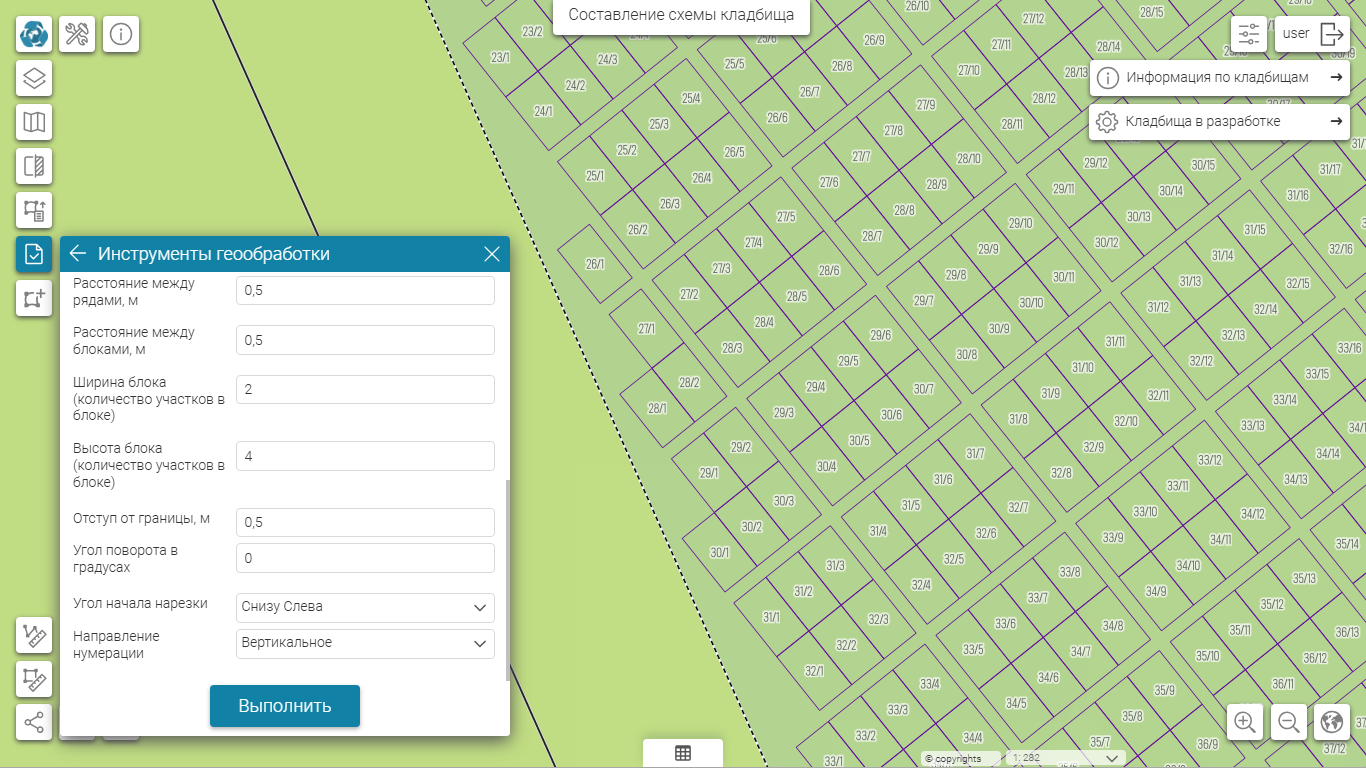
Task: Open the folded basemap icon
Action: [34, 122]
